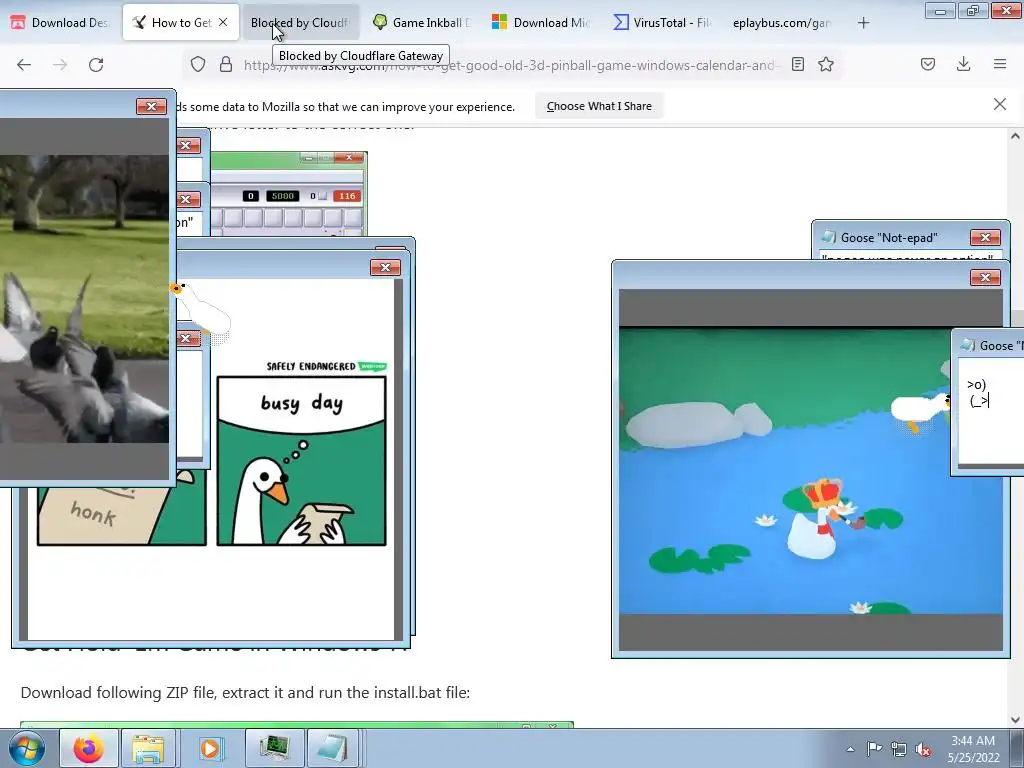Click the 'Download following ZIP file' text

tap(246, 692)
